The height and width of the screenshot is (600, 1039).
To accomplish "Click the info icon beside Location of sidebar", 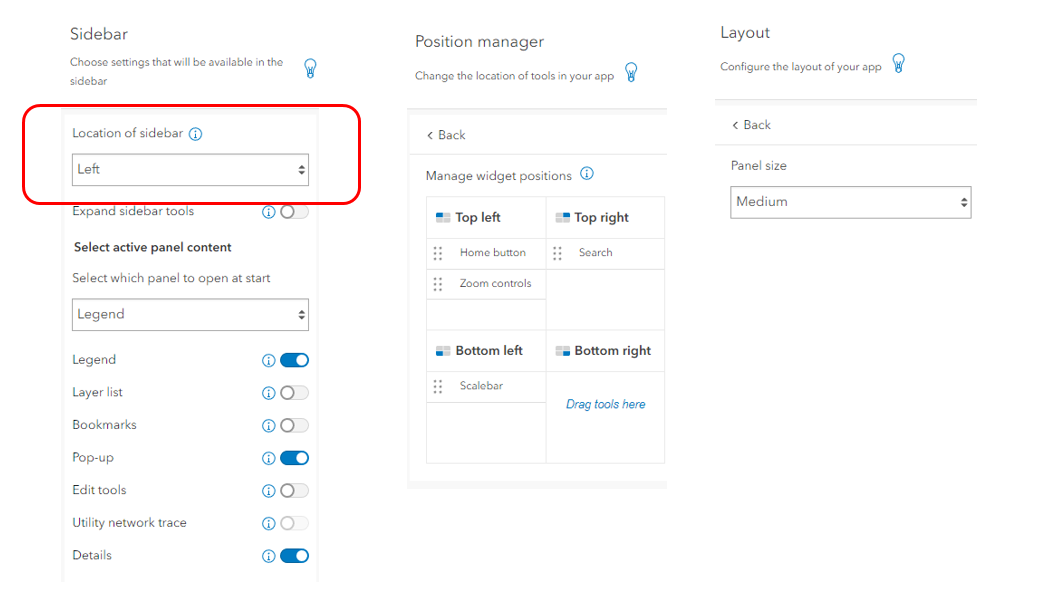I will 196,133.
